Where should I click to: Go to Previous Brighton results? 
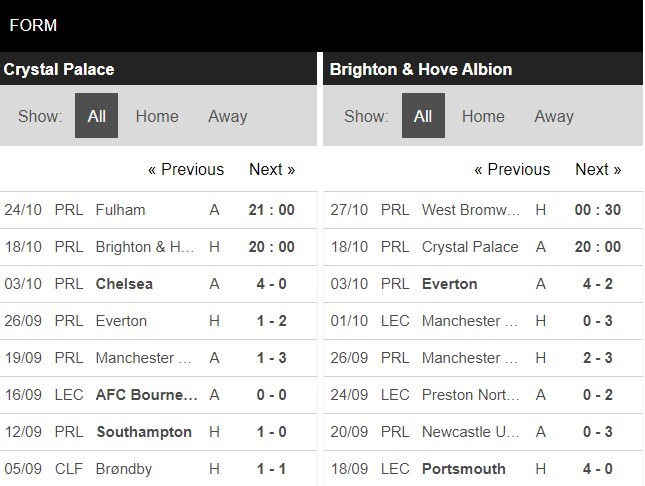click(x=512, y=170)
